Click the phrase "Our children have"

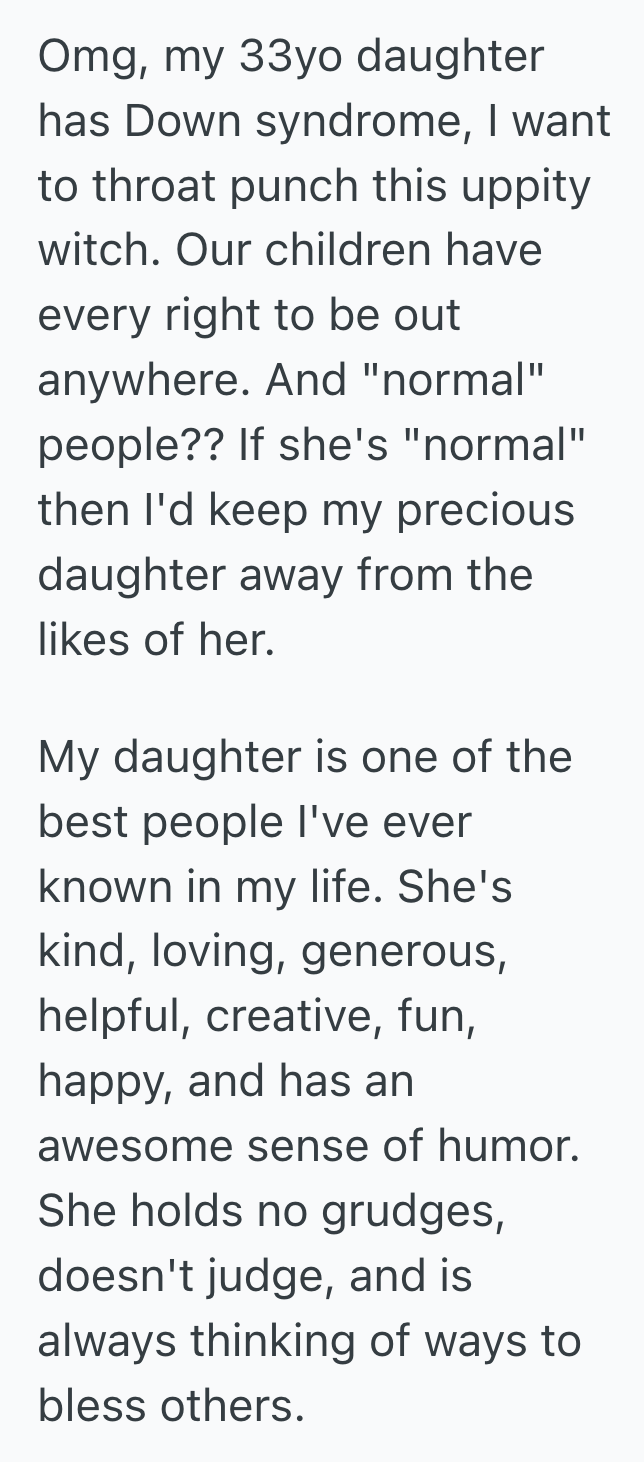(x=358, y=251)
